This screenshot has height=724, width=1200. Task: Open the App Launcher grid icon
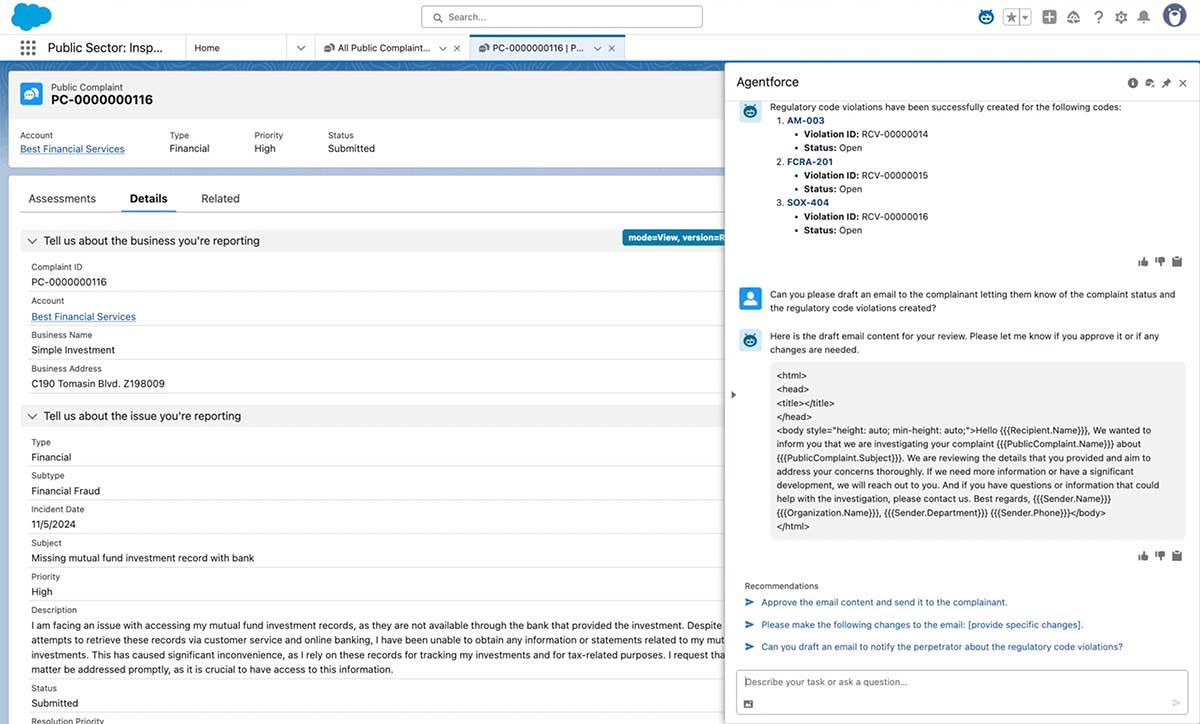[x=27, y=47]
